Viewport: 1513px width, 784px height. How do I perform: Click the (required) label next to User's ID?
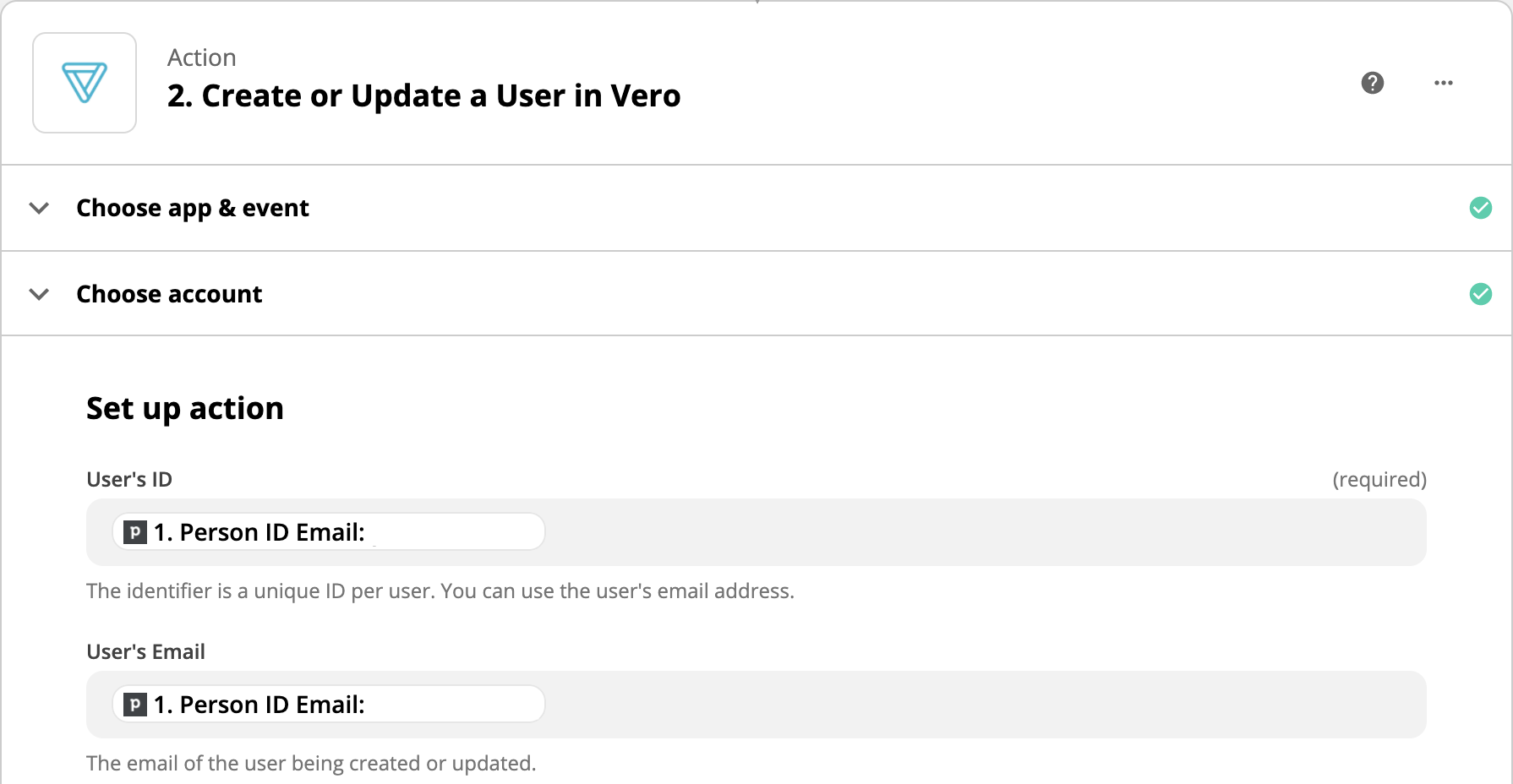[1379, 479]
